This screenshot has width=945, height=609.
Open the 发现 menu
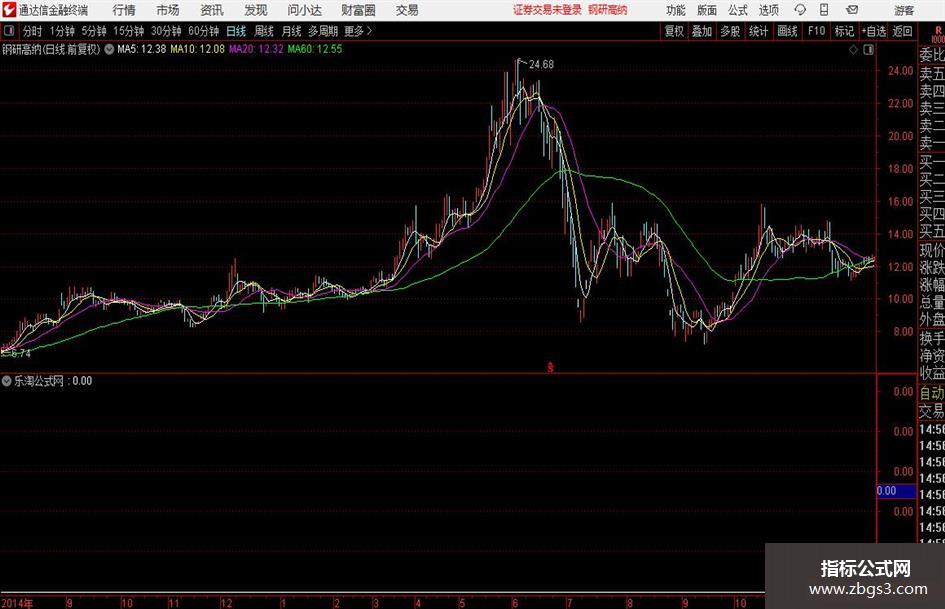[x=256, y=10]
